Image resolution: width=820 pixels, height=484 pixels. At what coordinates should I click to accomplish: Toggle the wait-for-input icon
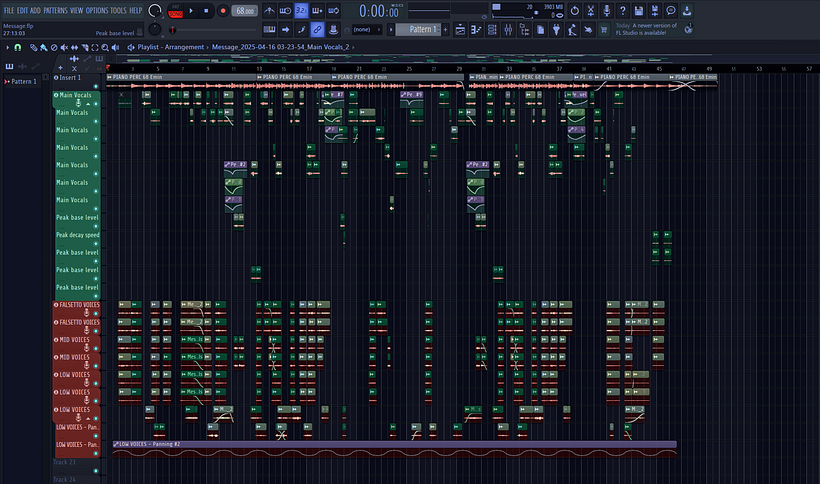tap(285, 10)
